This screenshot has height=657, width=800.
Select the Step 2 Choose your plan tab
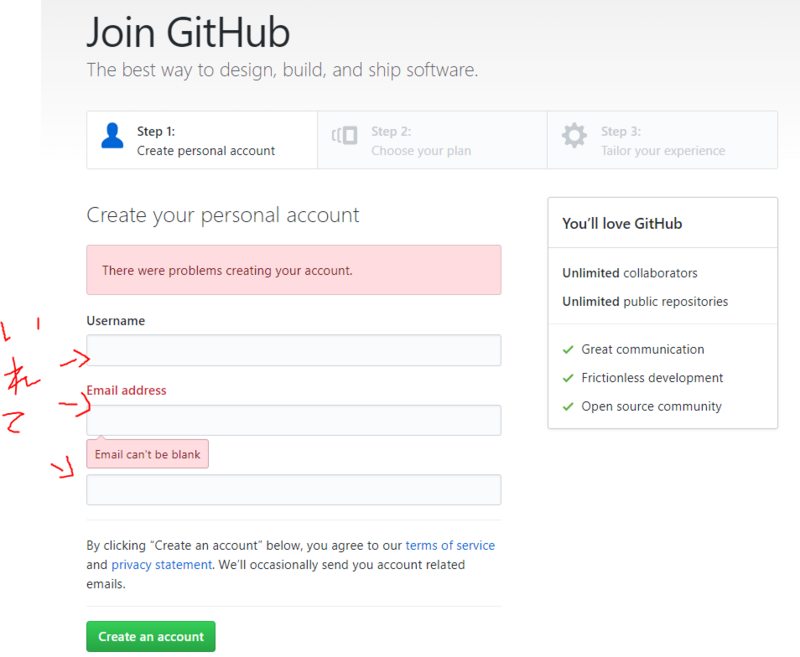pos(432,140)
